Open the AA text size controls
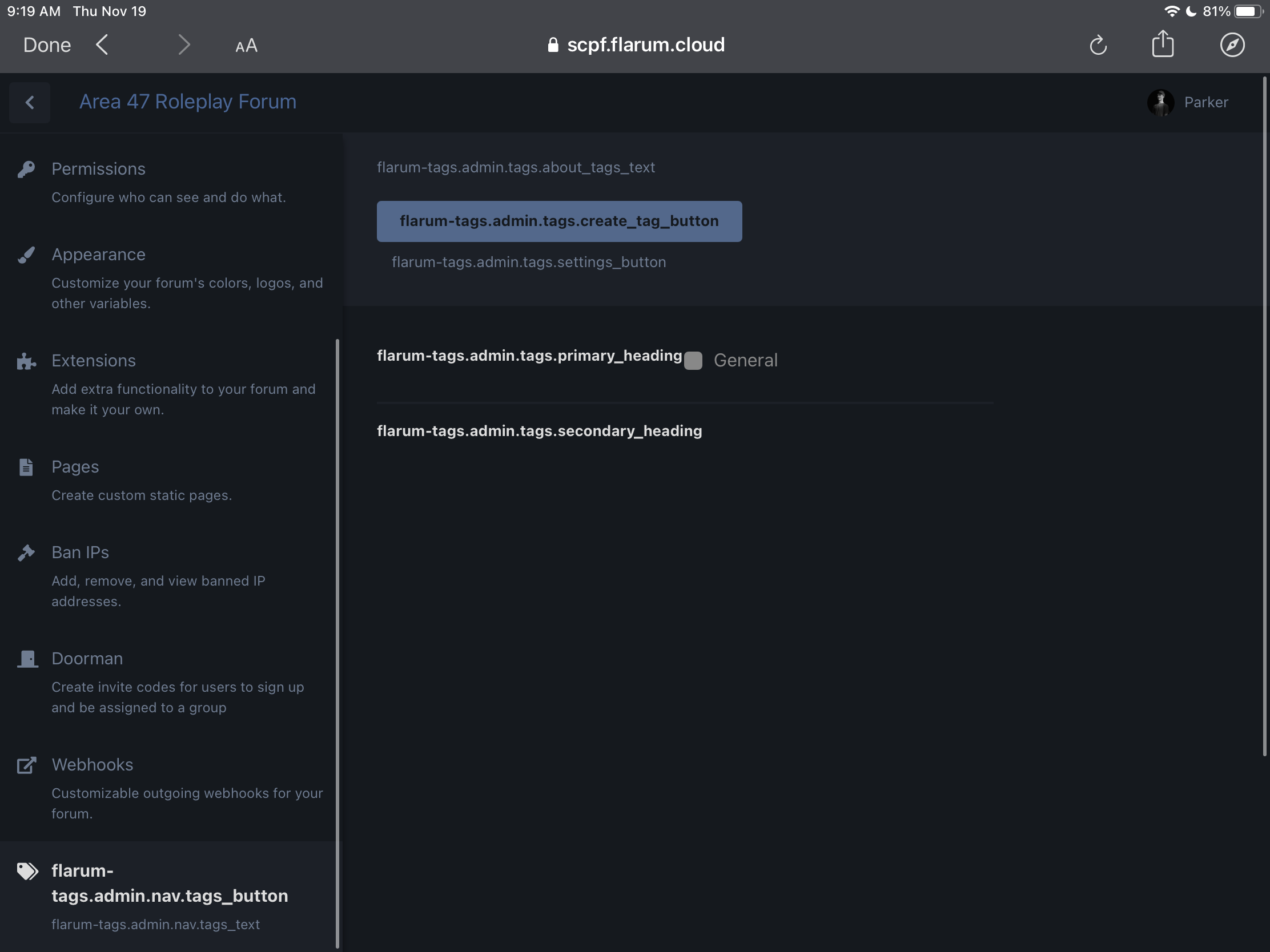This screenshot has width=1270, height=952. click(x=246, y=45)
